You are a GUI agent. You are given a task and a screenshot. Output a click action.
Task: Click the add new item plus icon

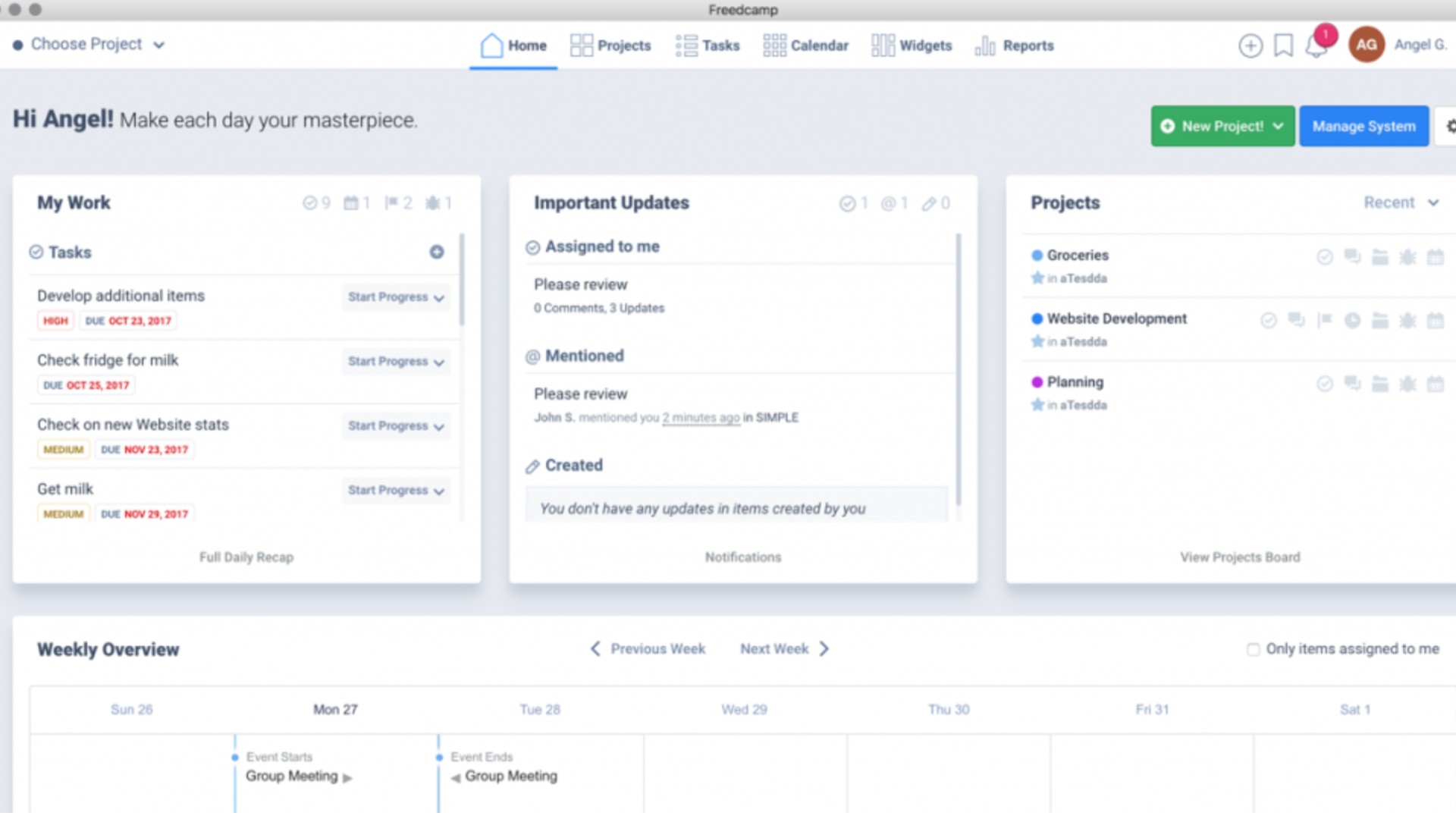click(1251, 45)
